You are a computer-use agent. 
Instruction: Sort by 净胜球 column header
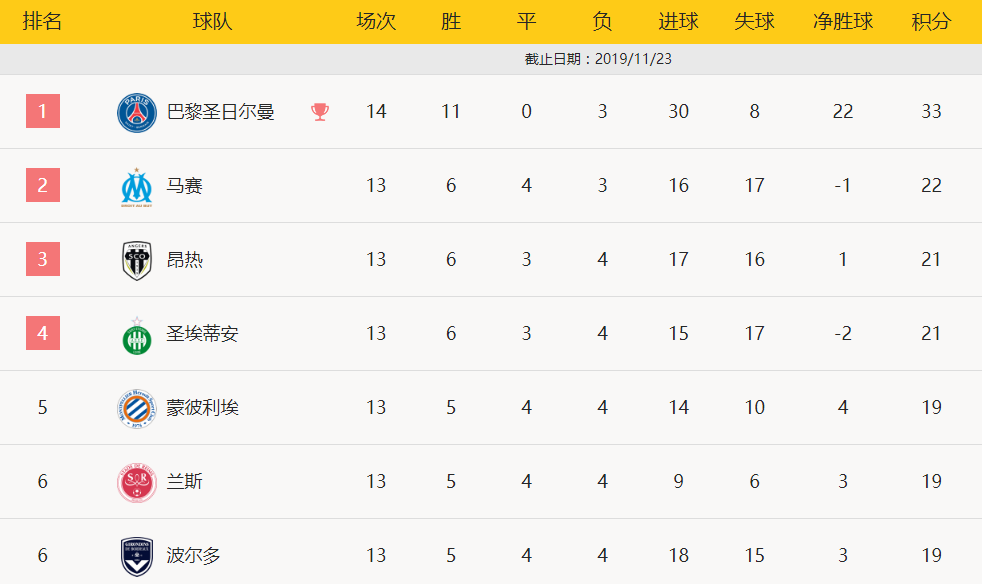click(x=843, y=21)
